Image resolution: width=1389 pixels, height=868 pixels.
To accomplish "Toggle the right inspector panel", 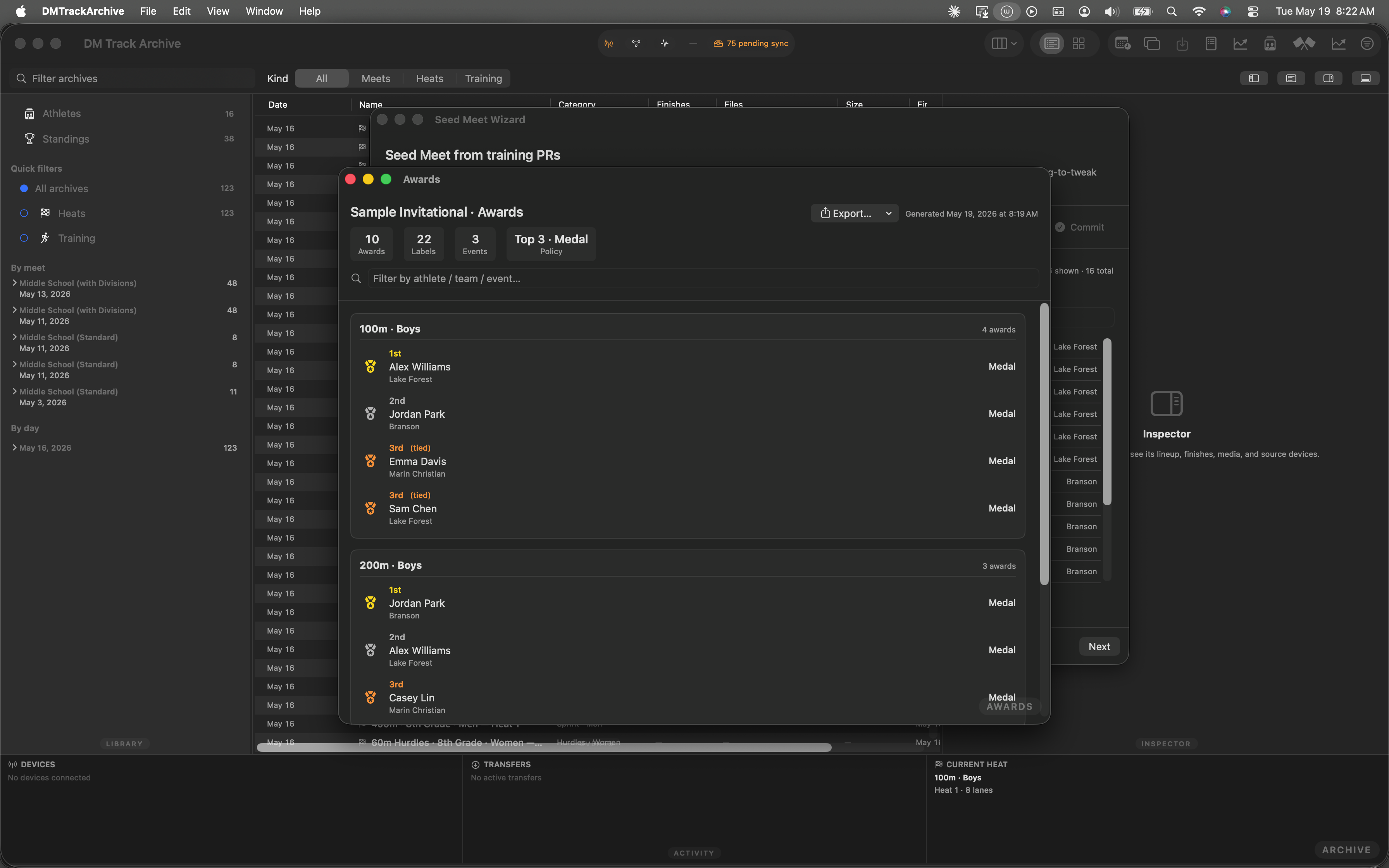I will [1328, 79].
